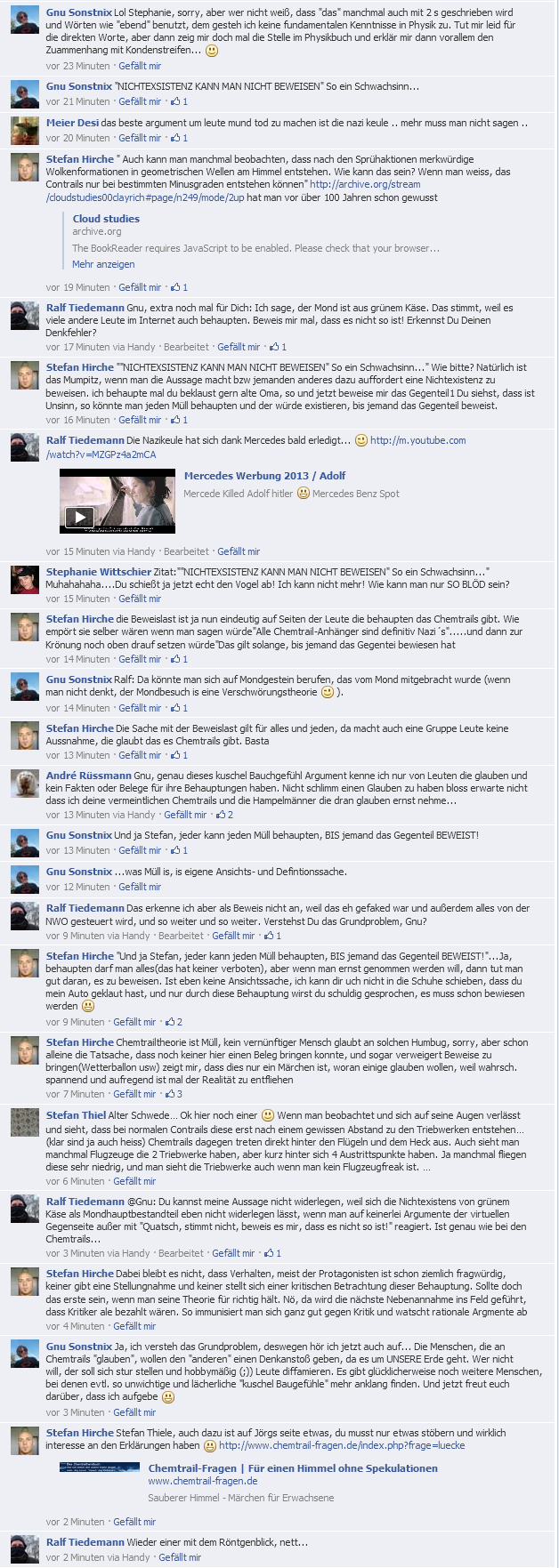Expand 'Mehr anzeigen' under Cloud studies
Viewport: 559px width, 1568px height.
coord(103,264)
